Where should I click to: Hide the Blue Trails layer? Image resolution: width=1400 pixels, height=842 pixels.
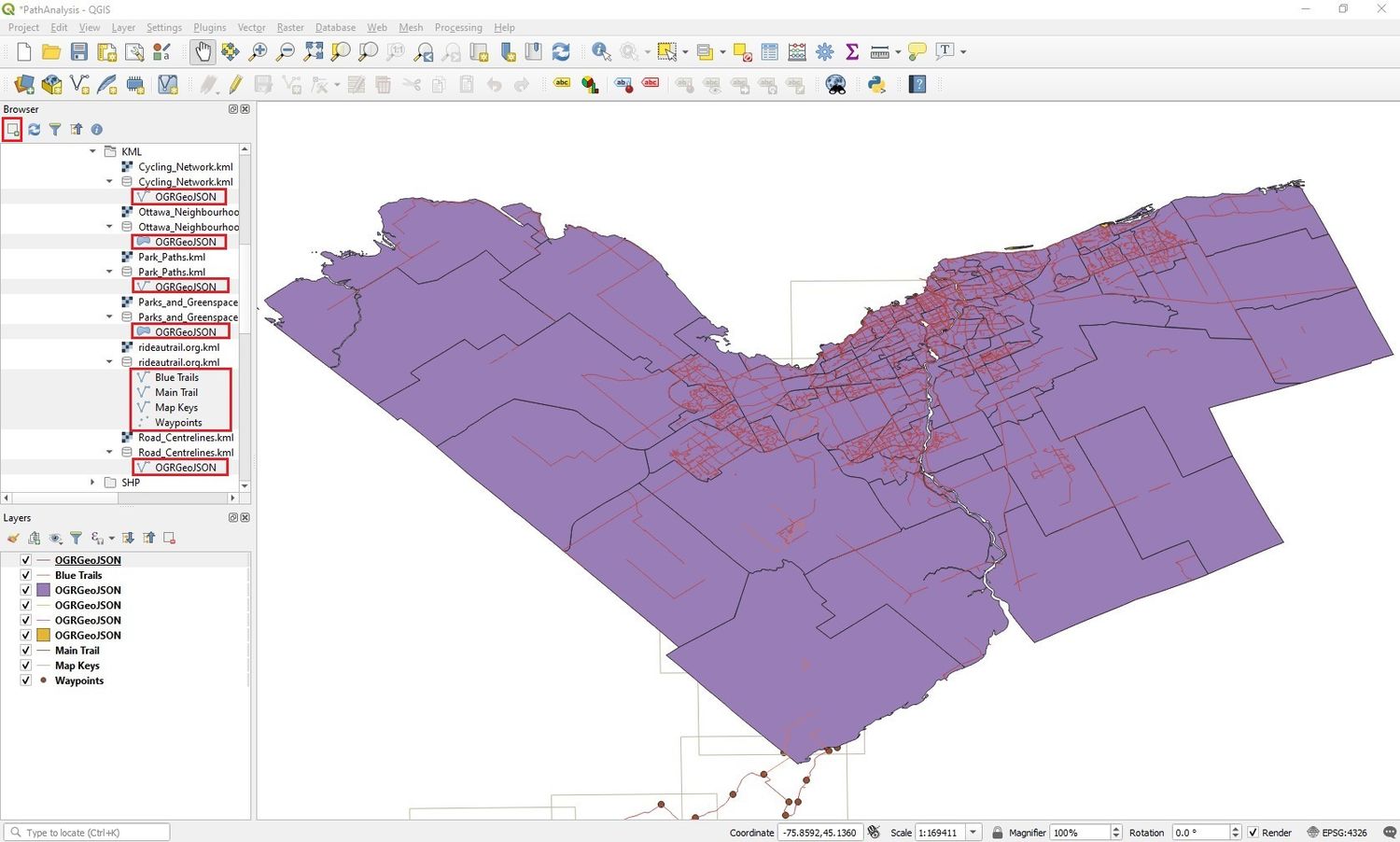[x=25, y=575]
